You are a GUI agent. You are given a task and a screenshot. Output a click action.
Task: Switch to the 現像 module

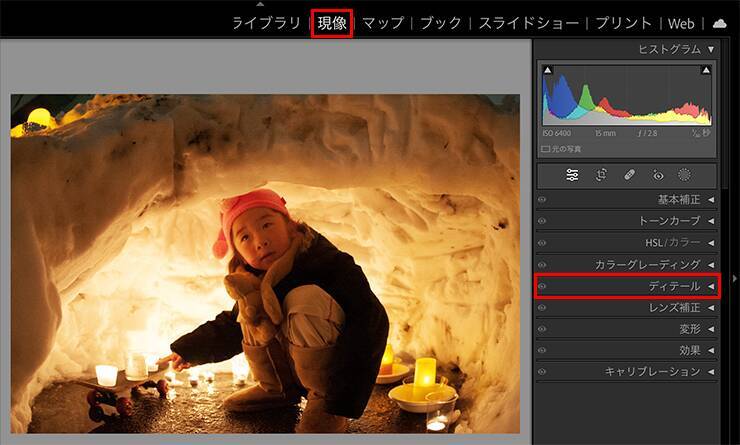pyautogui.click(x=331, y=23)
